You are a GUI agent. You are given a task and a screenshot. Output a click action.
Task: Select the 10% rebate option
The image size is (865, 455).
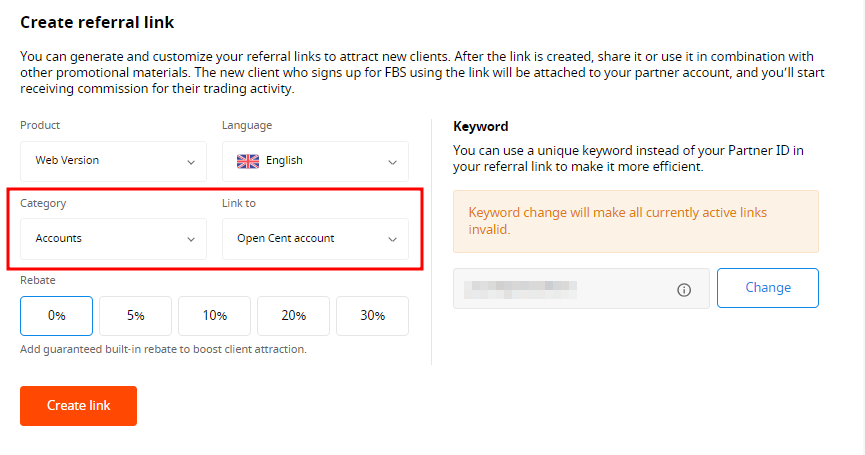click(214, 316)
